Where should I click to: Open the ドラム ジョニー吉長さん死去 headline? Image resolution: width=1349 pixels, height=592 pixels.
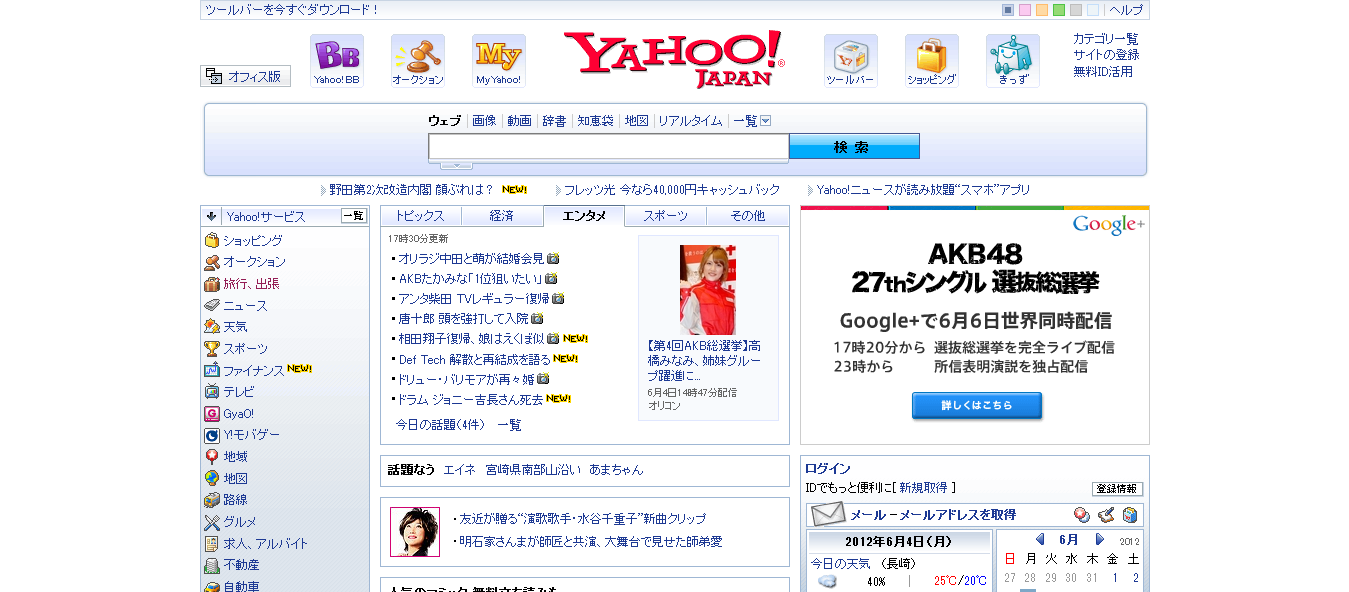[x=471, y=399]
